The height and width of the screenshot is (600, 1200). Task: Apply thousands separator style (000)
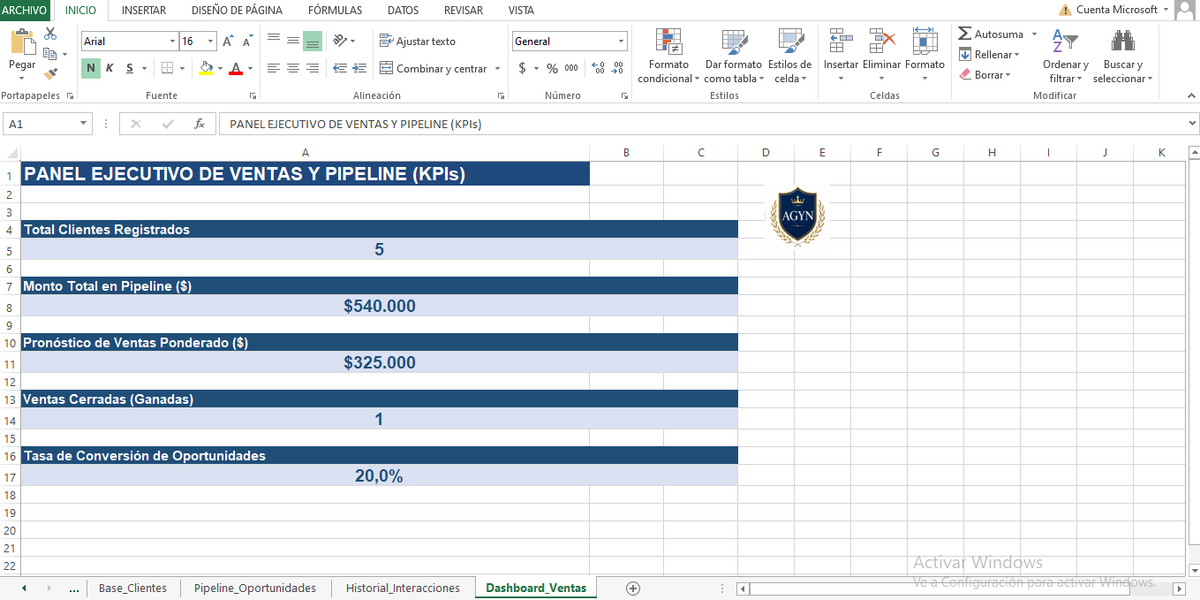tap(571, 68)
